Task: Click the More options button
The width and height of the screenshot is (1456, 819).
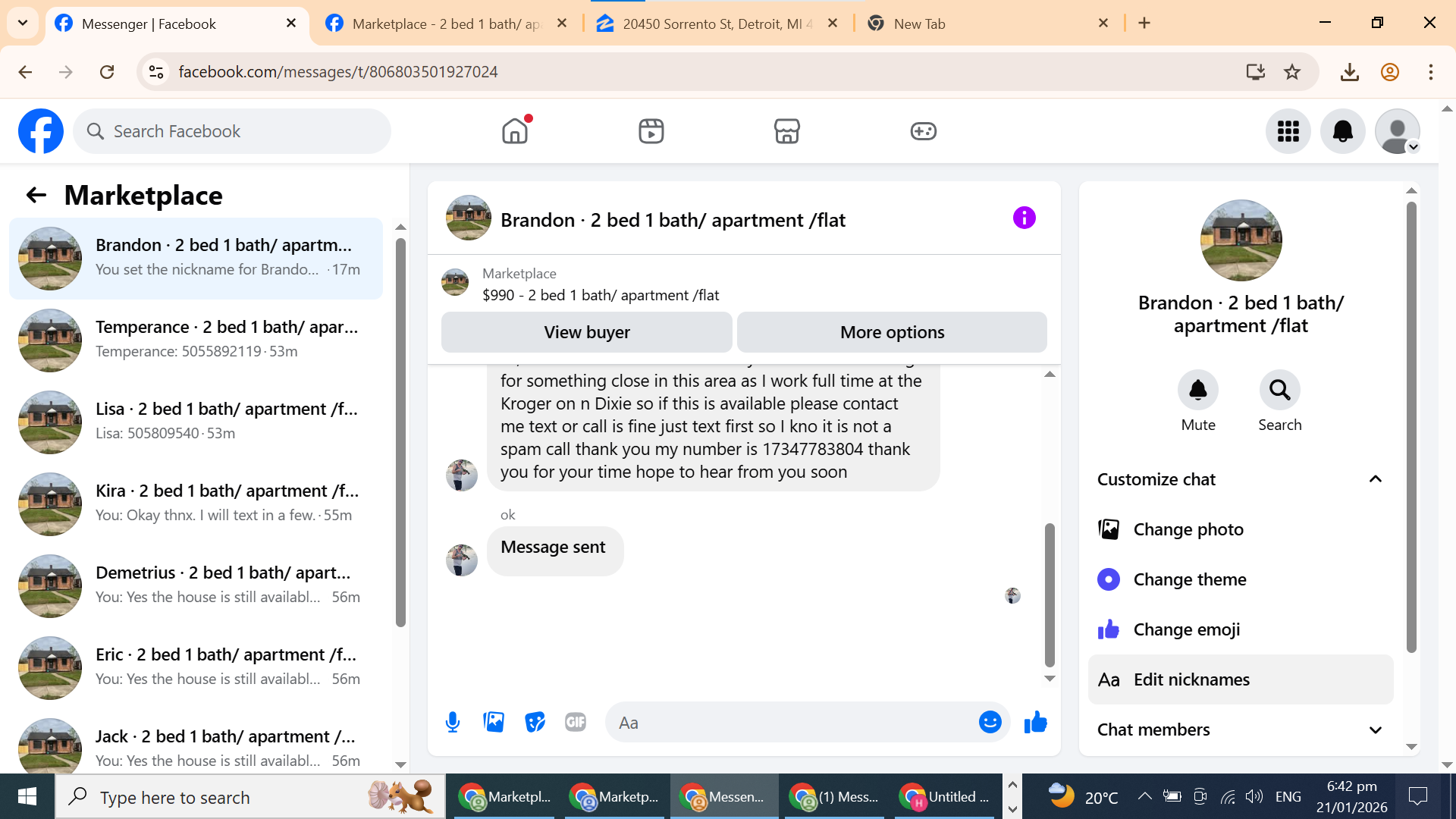Action: pos(892,332)
